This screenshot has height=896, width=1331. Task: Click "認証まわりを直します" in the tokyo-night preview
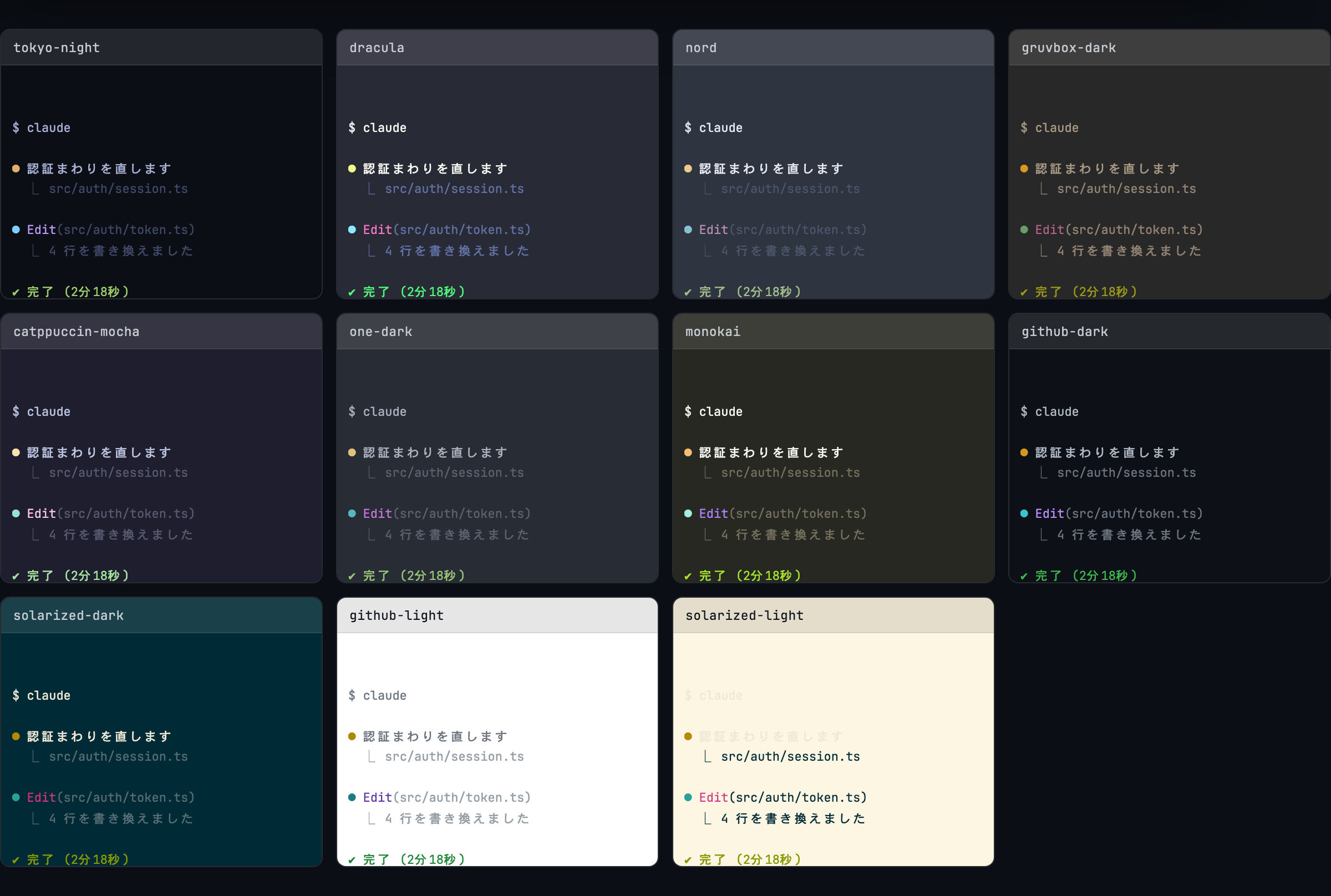[x=99, y=169]
